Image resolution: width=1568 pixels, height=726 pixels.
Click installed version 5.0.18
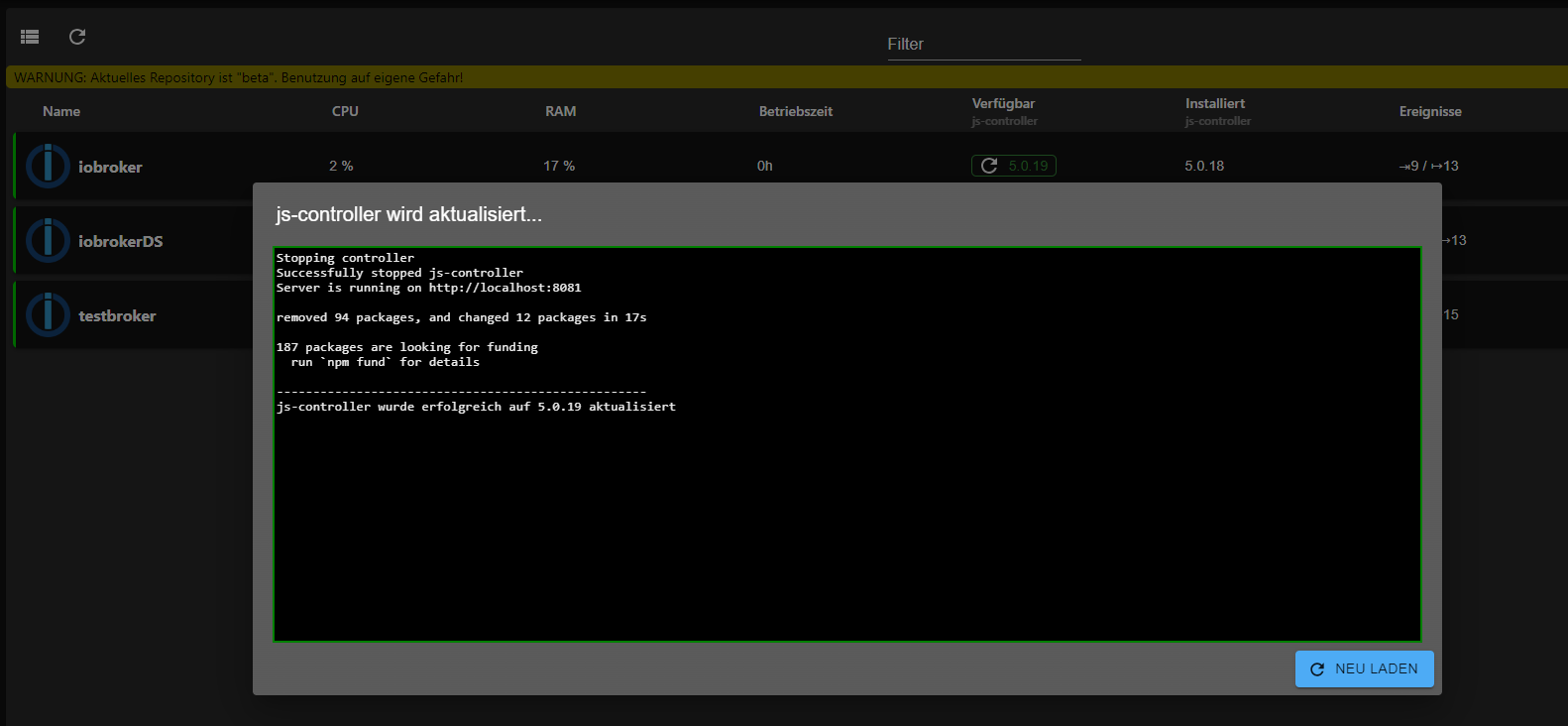pos(1204,166)
